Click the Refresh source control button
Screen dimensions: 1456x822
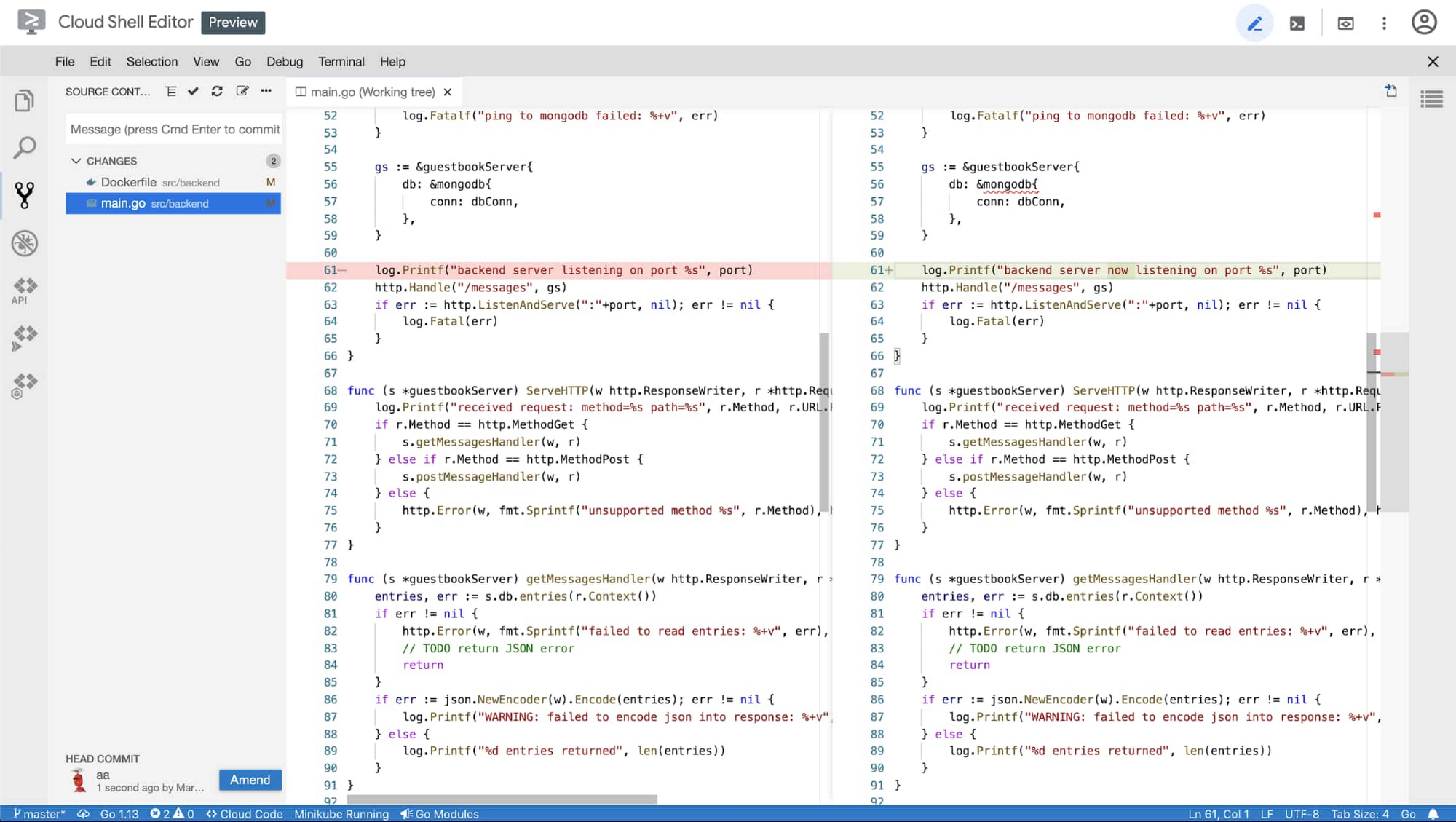coord(217,91)
